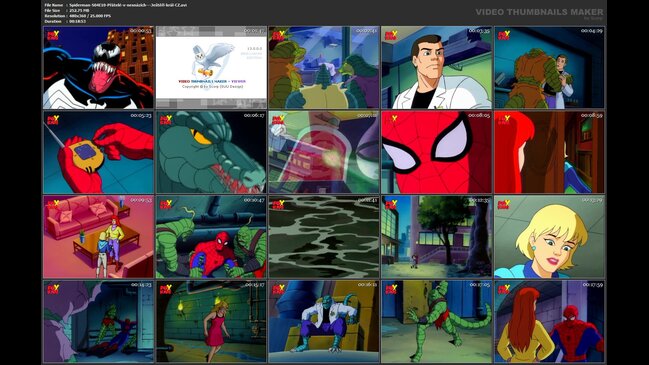Open thumbnail of woman in red dress
649x365 pixels.
click(x=211, y=322)
